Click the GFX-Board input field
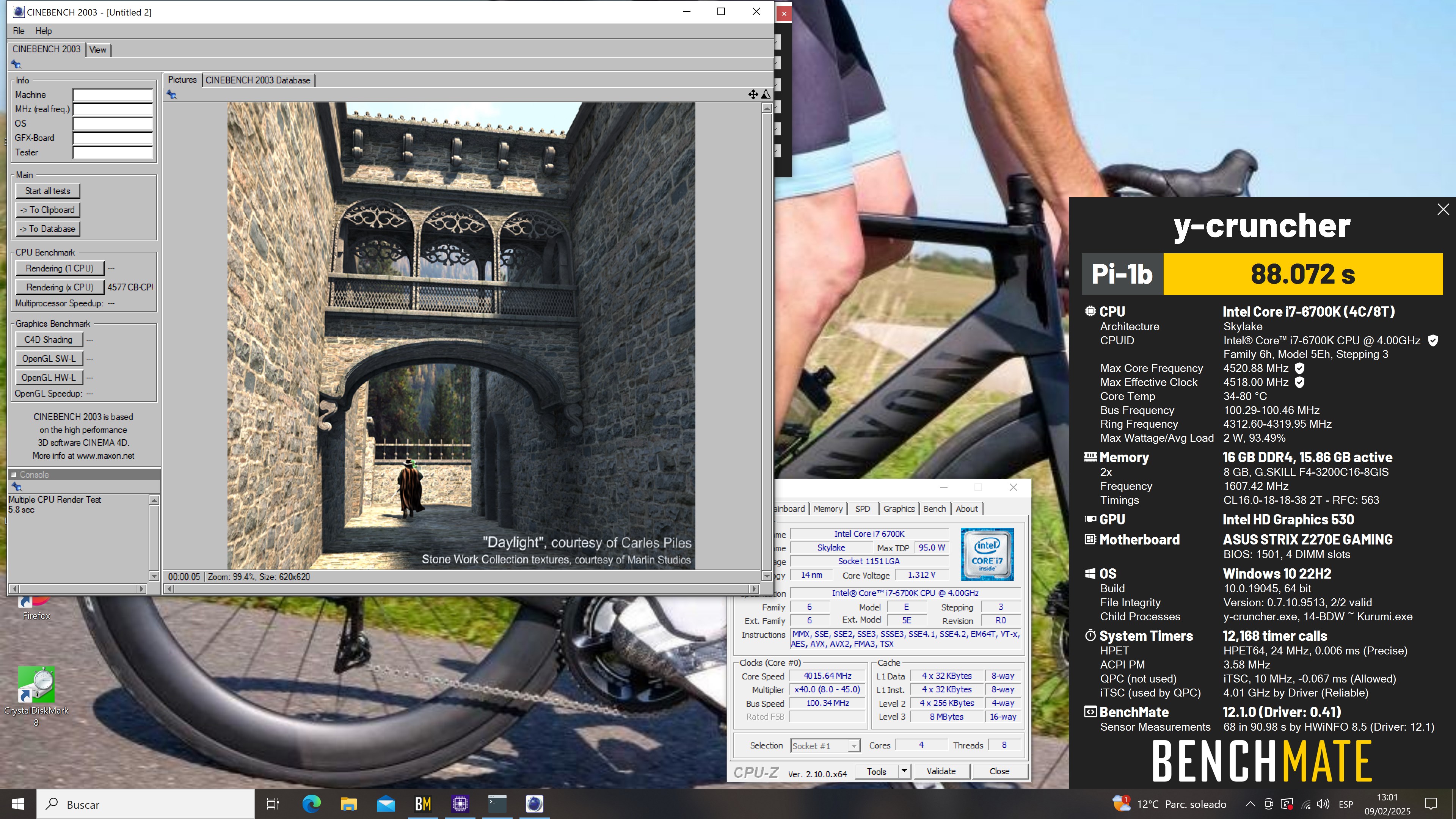Image resolution: width=1456 pixels, height=819 pixels. (113, 138)
